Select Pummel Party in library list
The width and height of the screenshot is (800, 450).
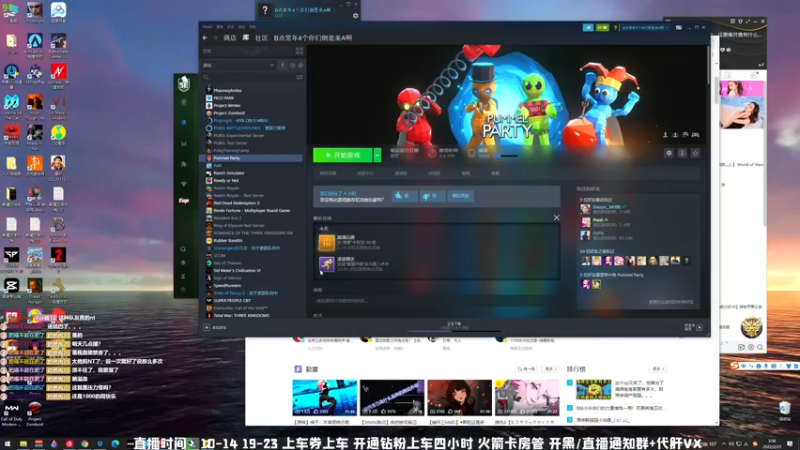[227, 158]
